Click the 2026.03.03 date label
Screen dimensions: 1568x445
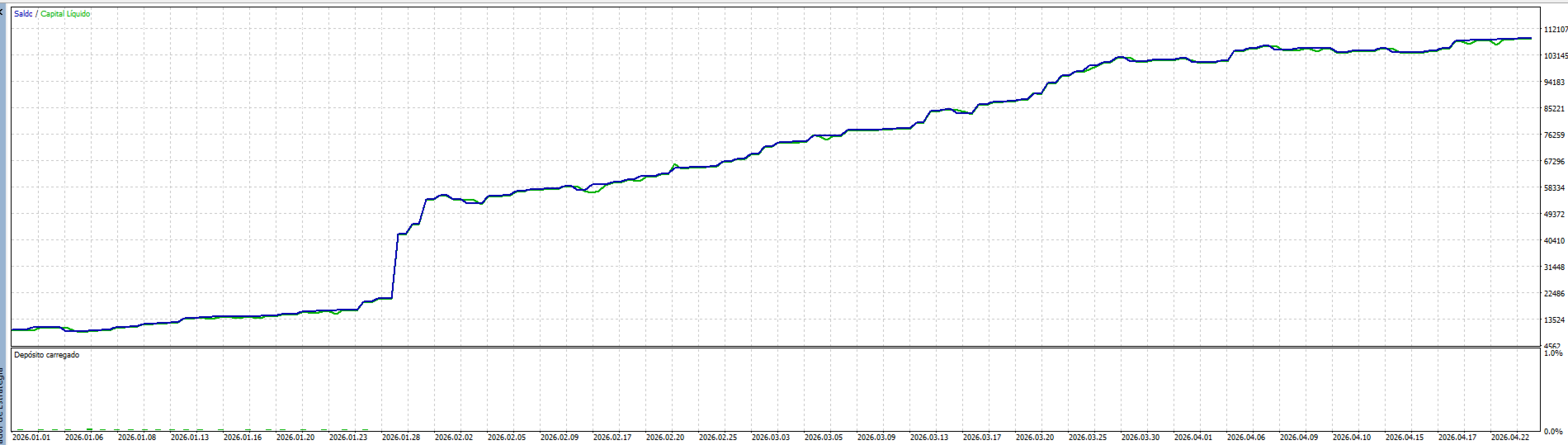[771, 438]
